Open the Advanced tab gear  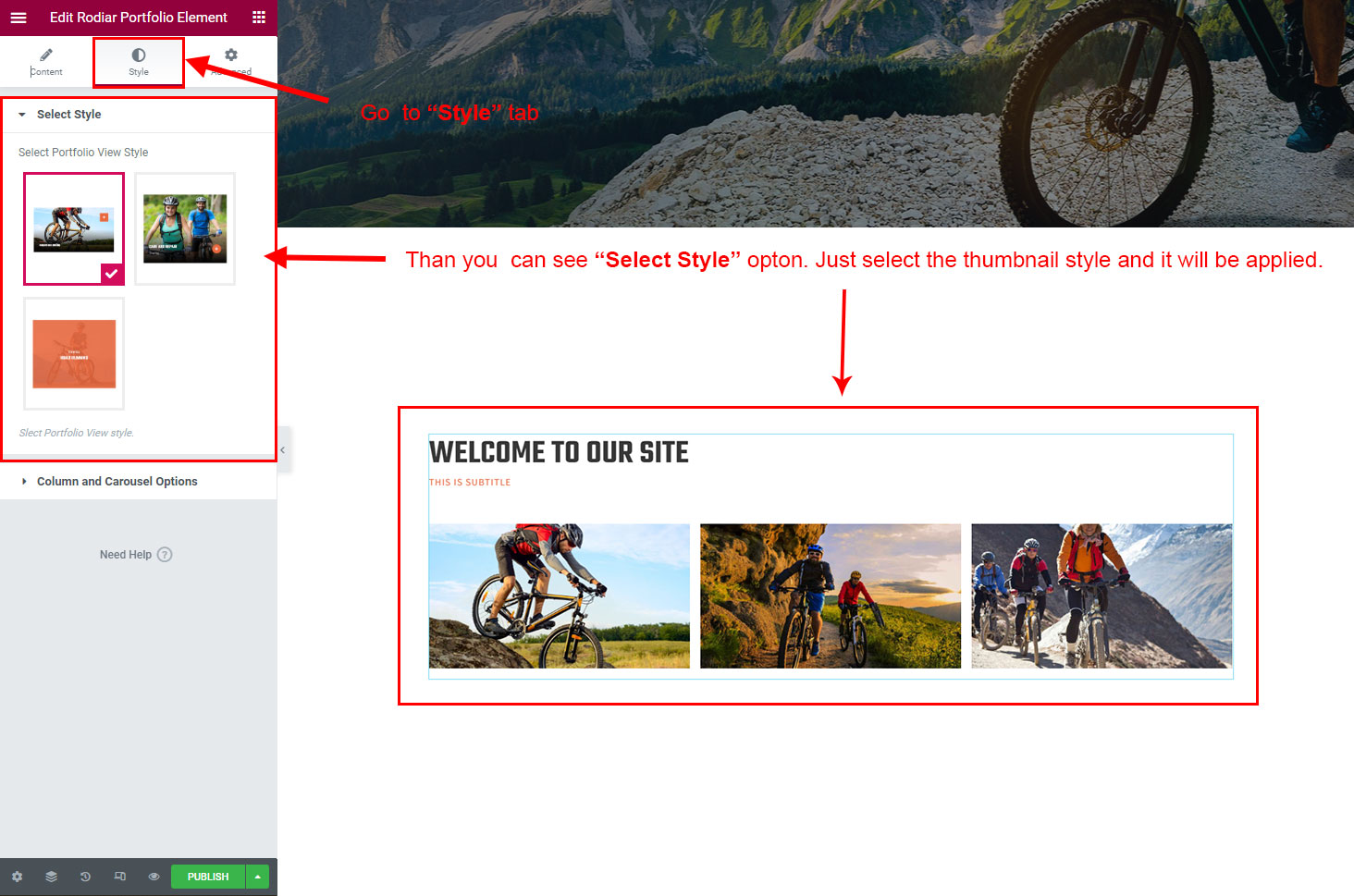click(x=231, y=62)
